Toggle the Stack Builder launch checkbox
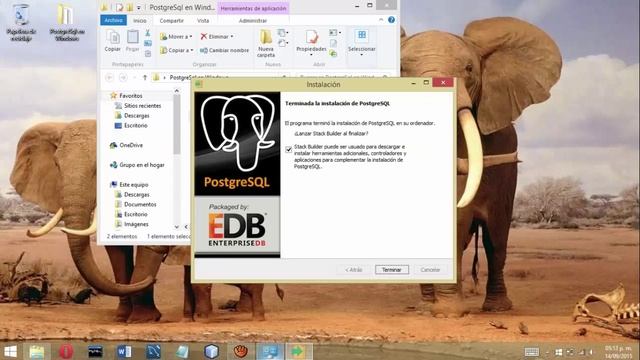 [x=289, y=150]
